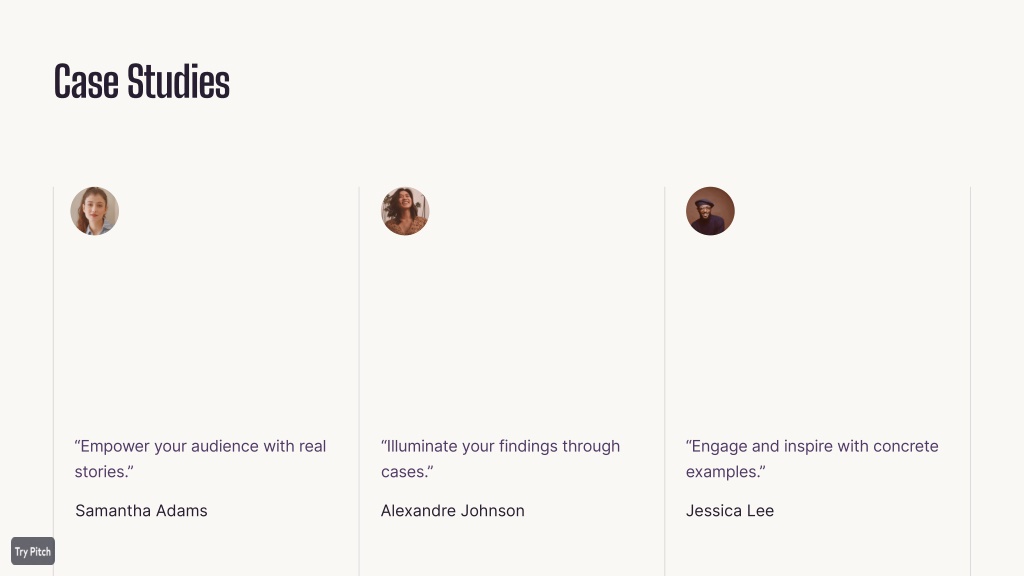Click the quote about illuminating your findings
1024x576 pixels.
[500, 458]
